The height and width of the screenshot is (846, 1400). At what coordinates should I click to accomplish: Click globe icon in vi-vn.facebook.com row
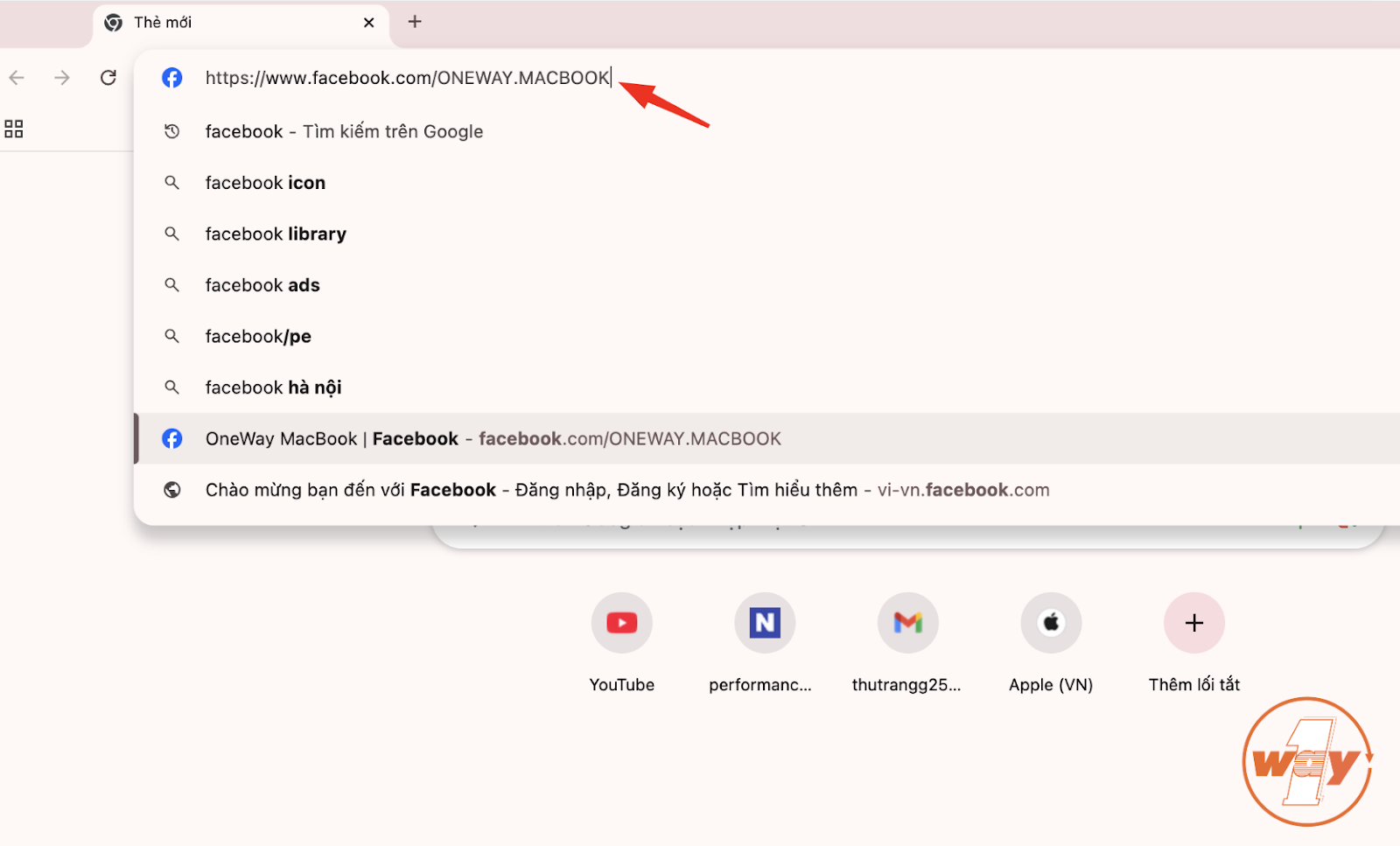[172, 490]
